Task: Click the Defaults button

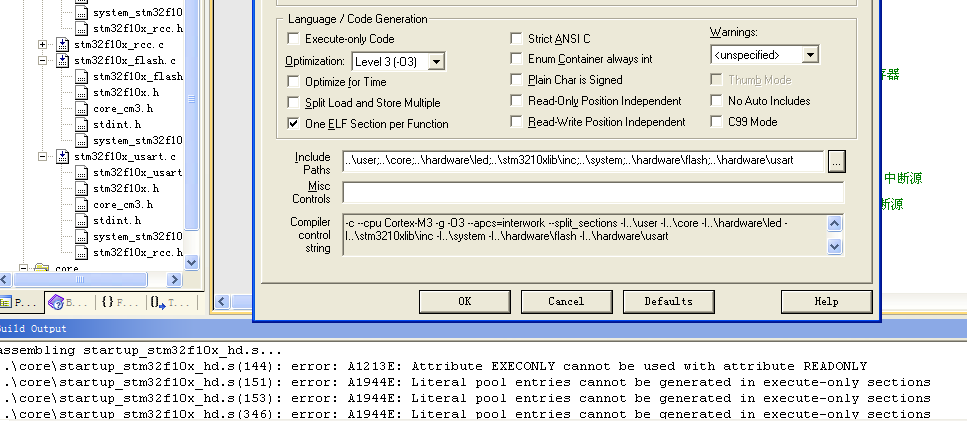Action: (669, 301)
